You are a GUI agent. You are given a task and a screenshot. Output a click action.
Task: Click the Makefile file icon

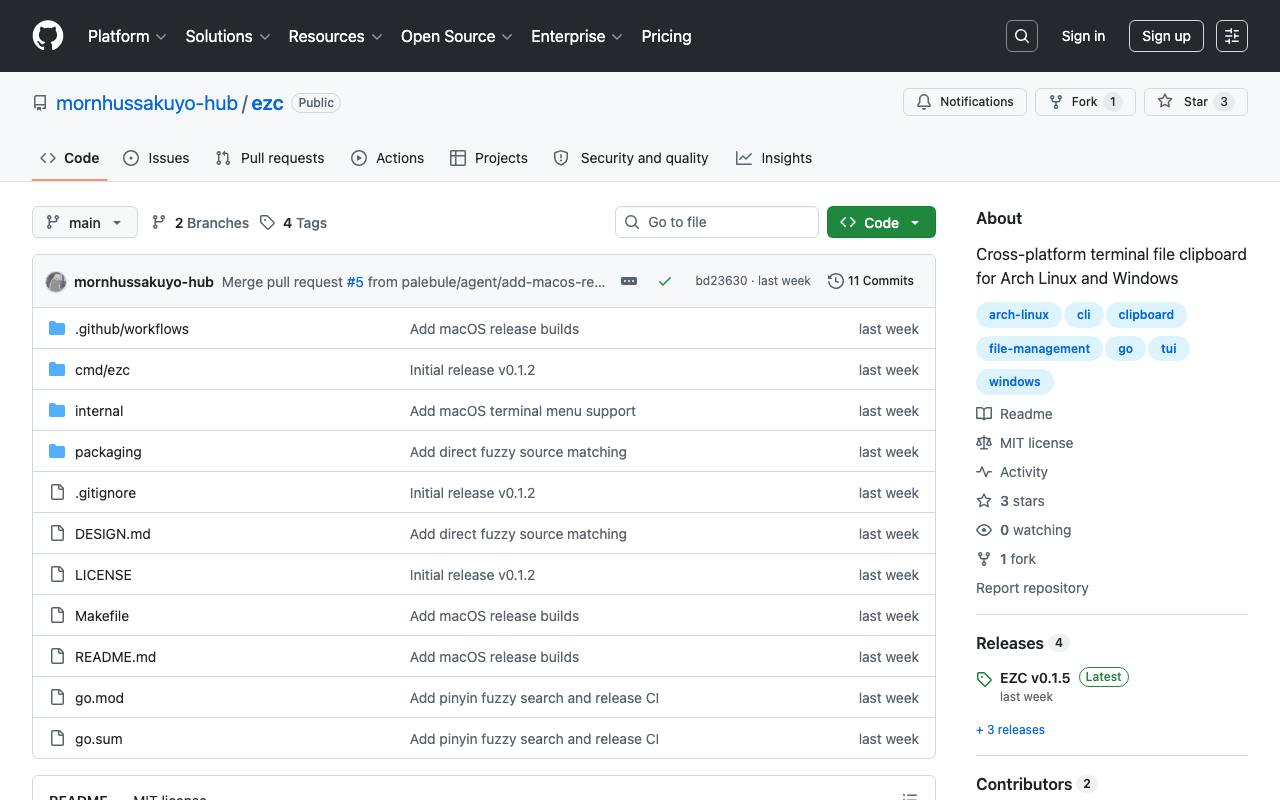pos(57,616)
